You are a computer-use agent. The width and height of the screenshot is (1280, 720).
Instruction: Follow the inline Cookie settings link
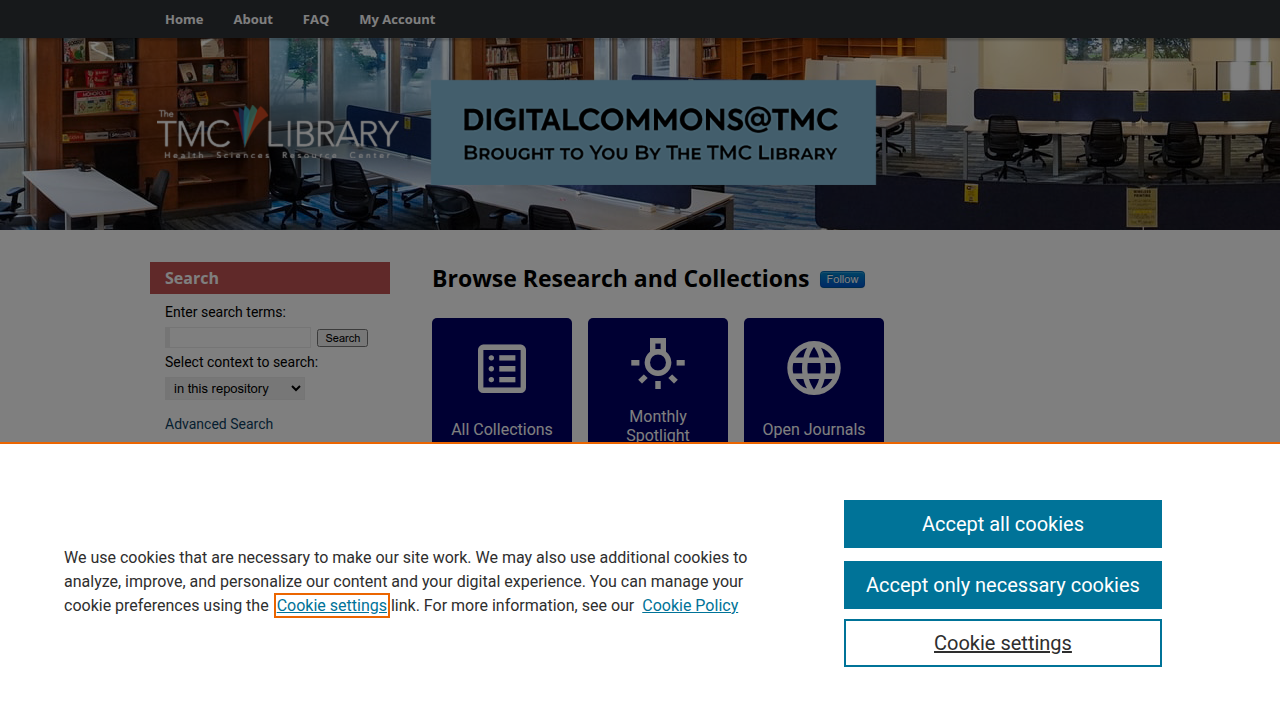332,605
